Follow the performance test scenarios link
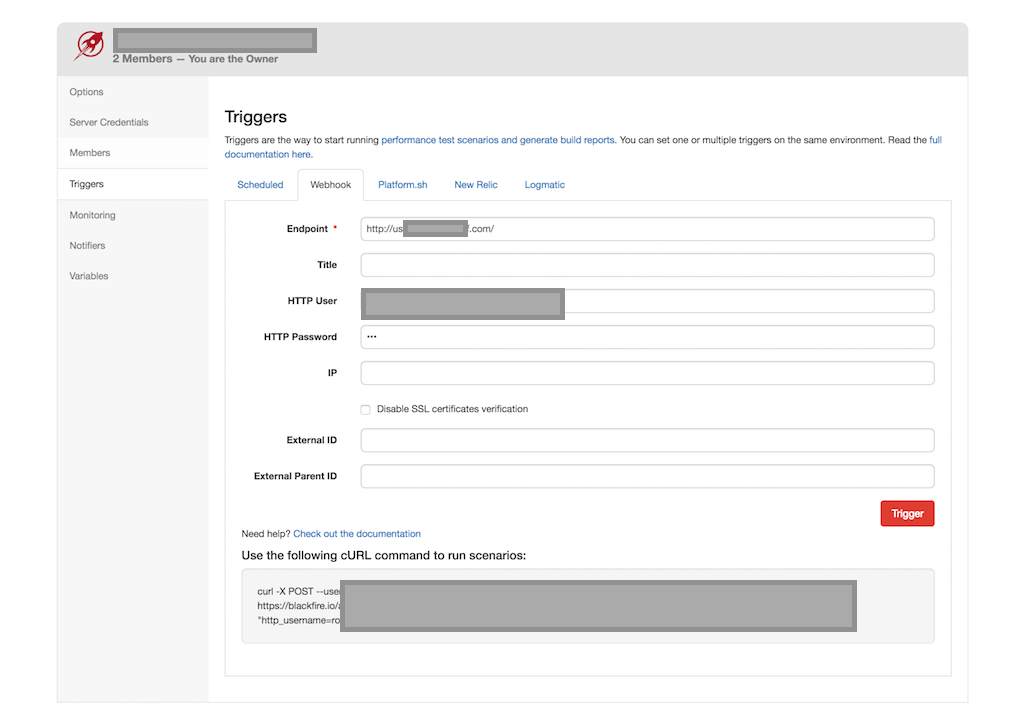Image resolution: width=1018 pixels, height=718 pixels. pyautogui.click(x=497, y=141)
